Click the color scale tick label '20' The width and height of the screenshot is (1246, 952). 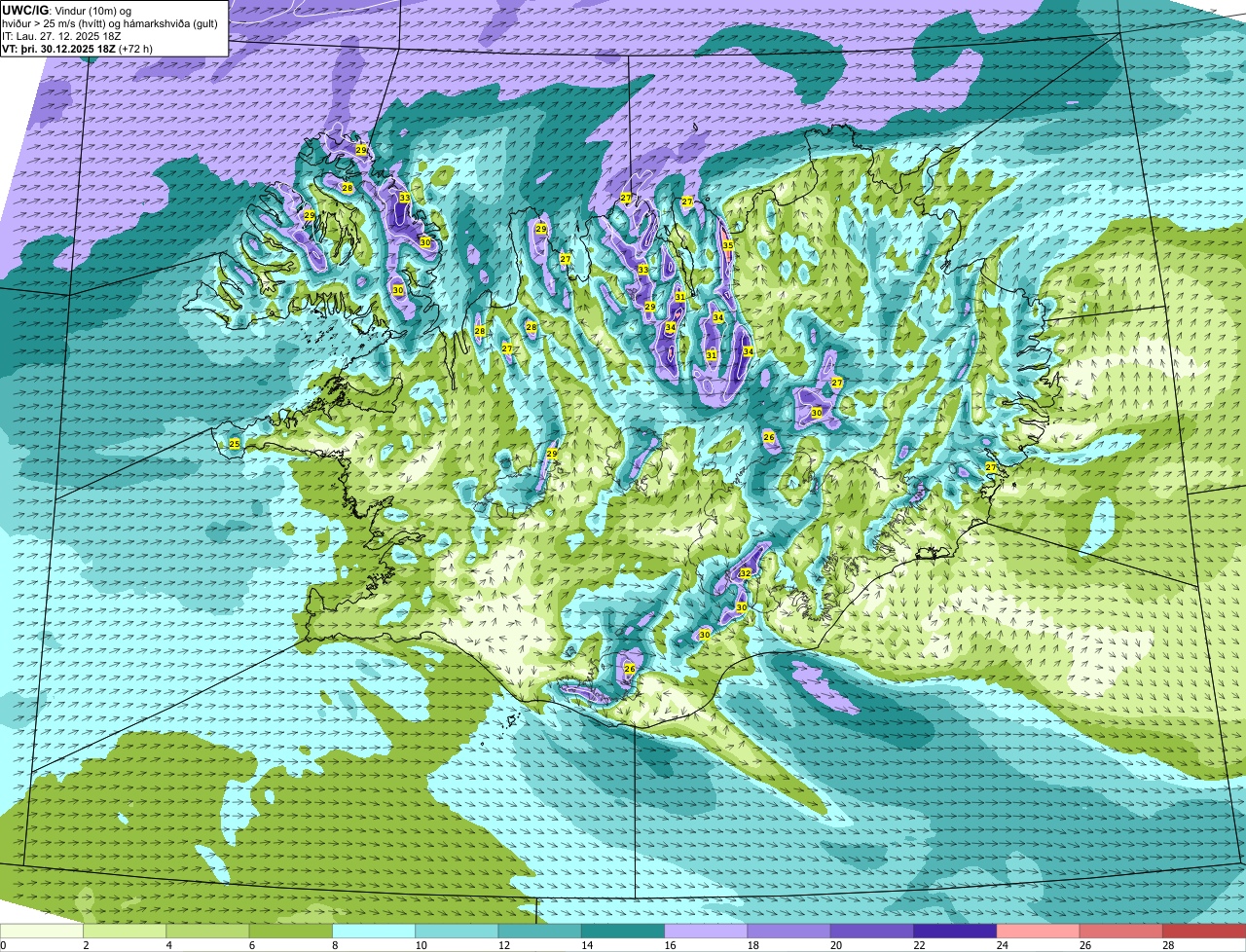point(835,945)
